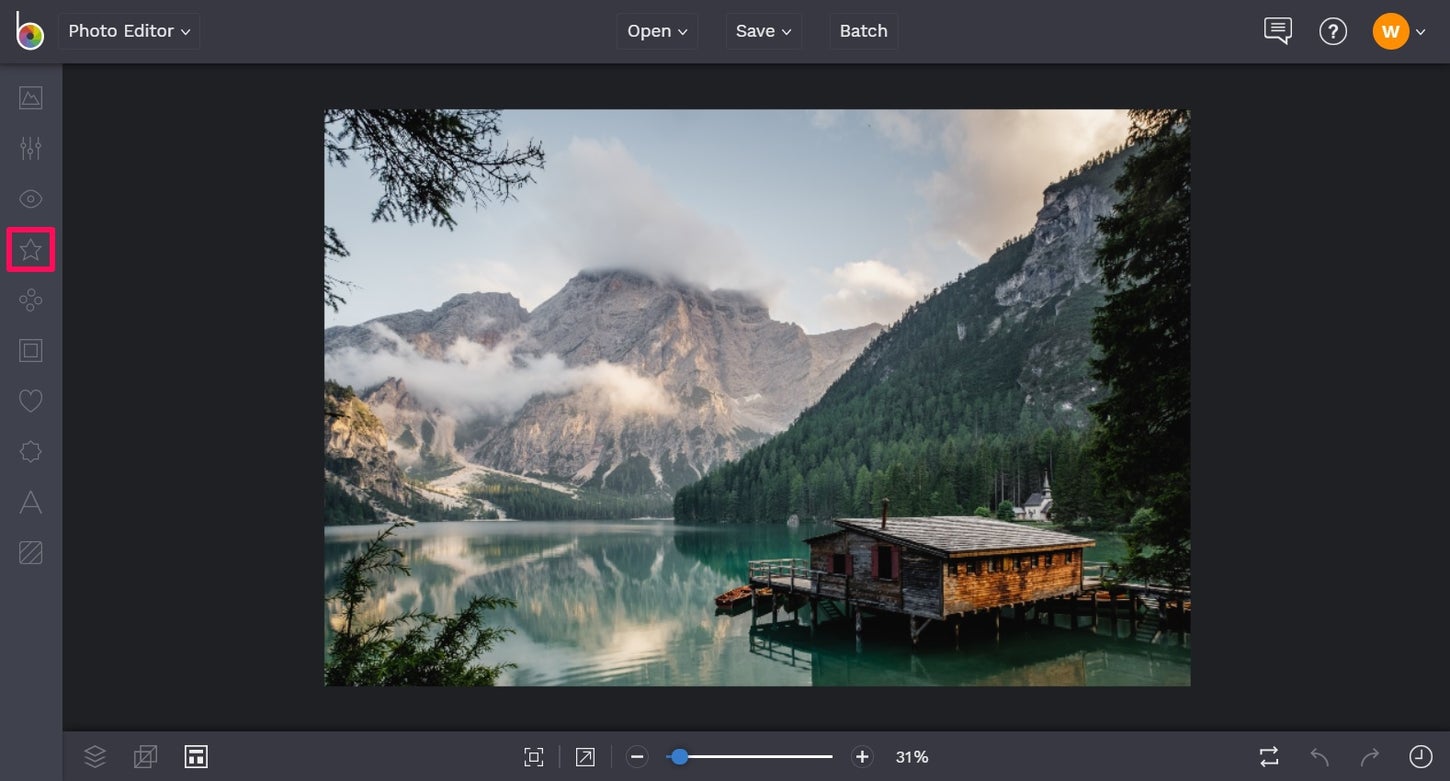Toggle fullscreen preview mode
Image resolution: width=1450 pixels, height=781 pixels.
click(585, 756)
